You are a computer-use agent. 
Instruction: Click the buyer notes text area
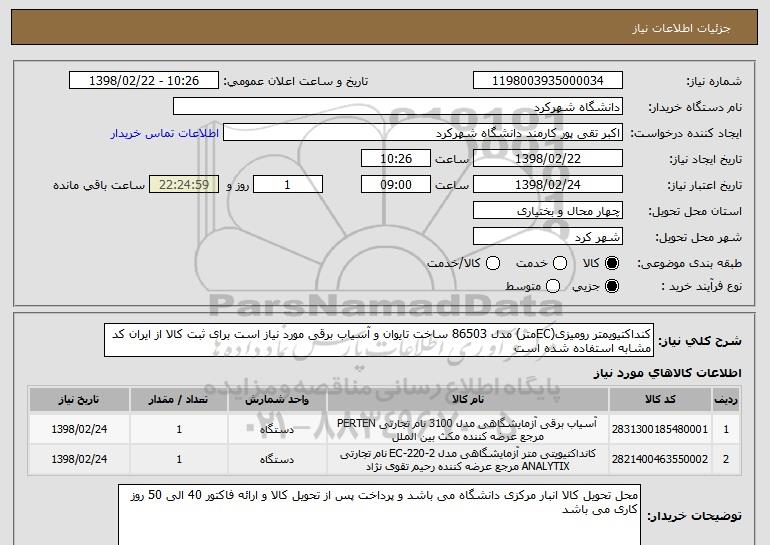[379, 516]
